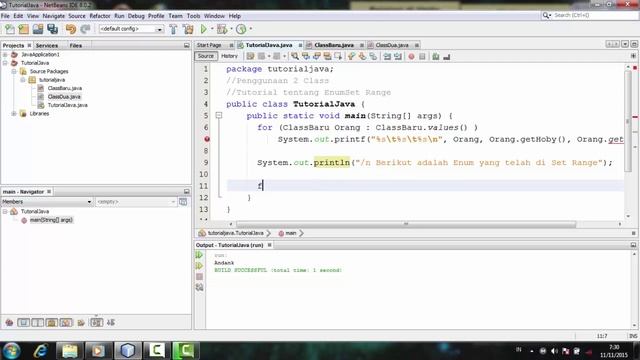Image resolution: width=640 pixels, height=360 pixels.
Task: Click Stop button in Output panel
Action: pos(199,276)
